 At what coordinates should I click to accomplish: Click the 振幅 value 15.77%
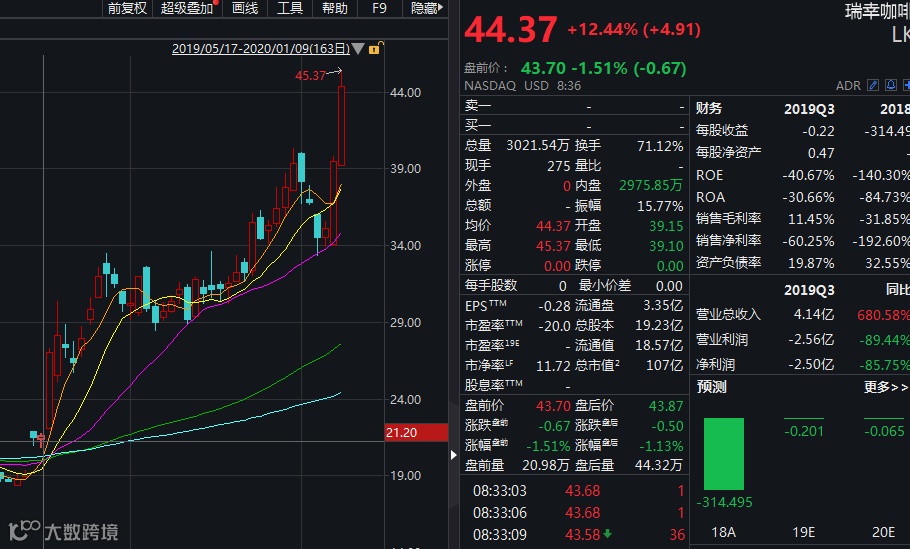tap(660, 206)
